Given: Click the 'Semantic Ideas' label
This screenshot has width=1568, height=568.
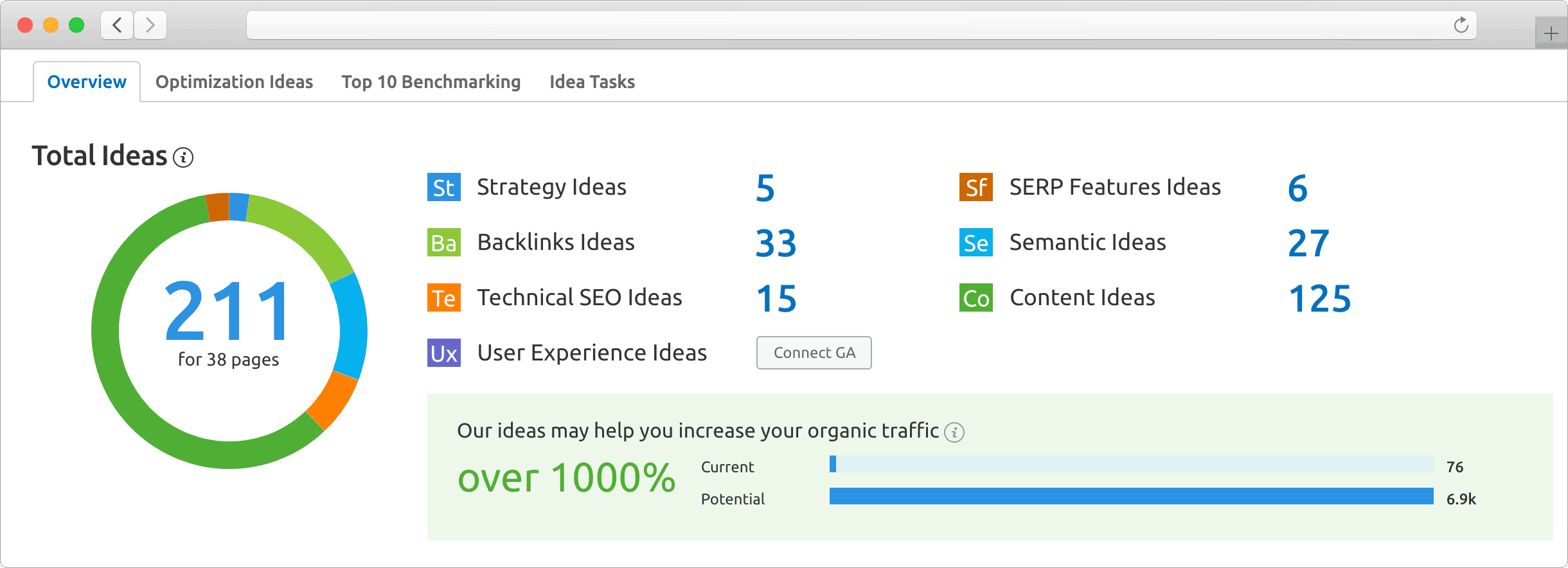Looking at the screenshot, I should (1087, 242).
